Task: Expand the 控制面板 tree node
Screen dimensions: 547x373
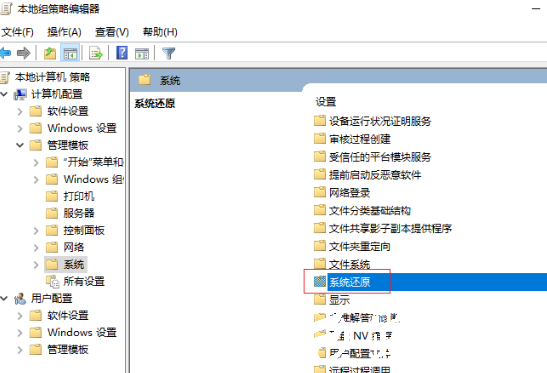Action: (x=36, y=230)
